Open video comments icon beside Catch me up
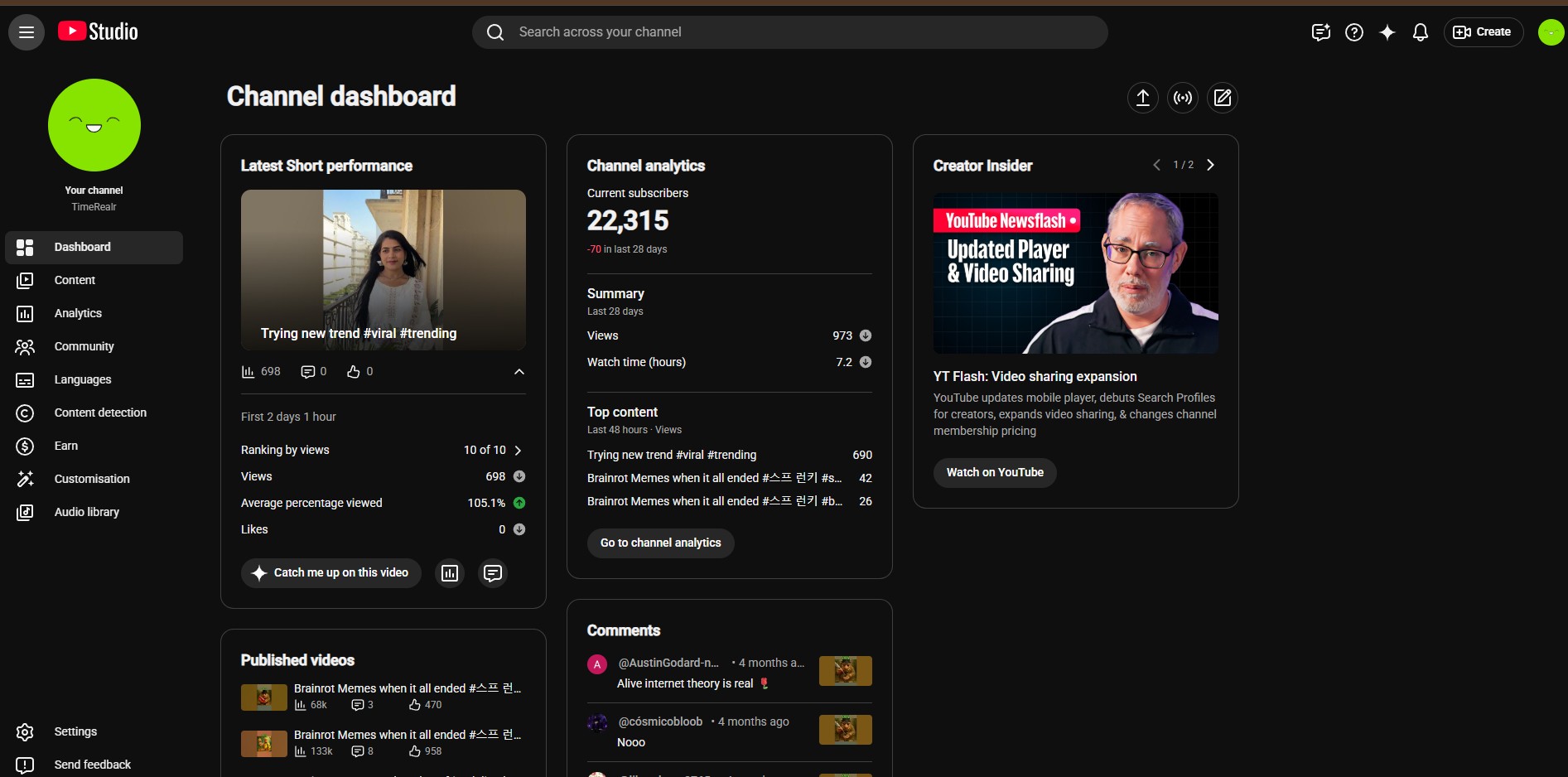The width and height of the screenshot is (1568, 777). 493,573
